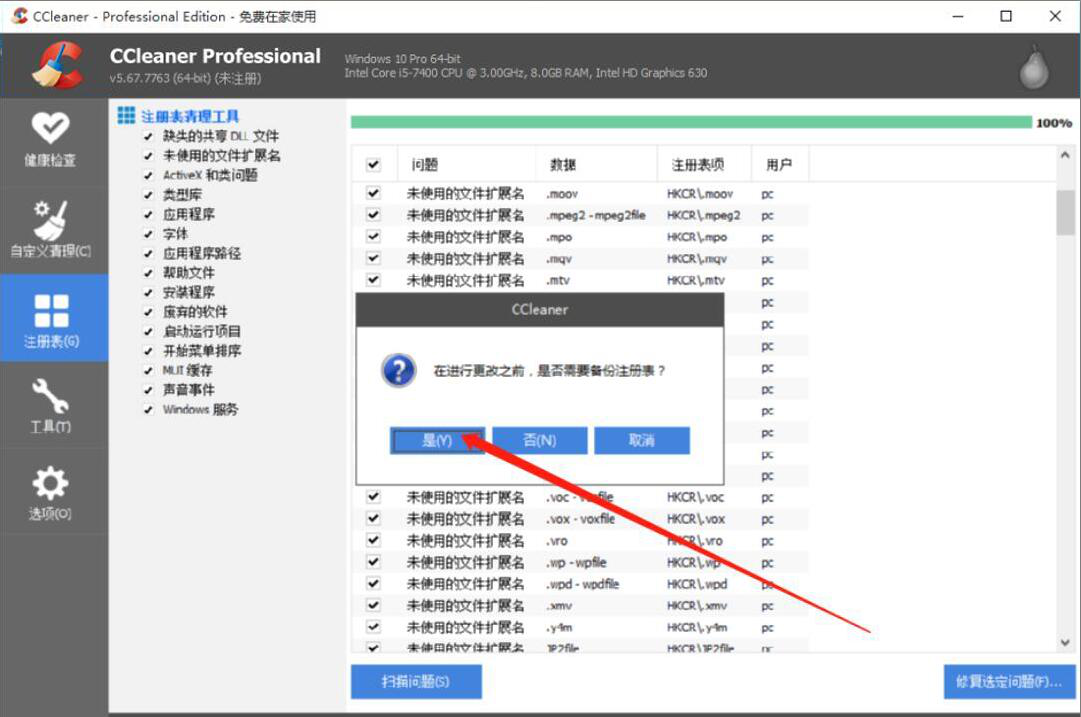Toggle 应用程序路径 checkbox
Screen dimensions: 1081x717
pyautogui.click(x=148, y=253)
